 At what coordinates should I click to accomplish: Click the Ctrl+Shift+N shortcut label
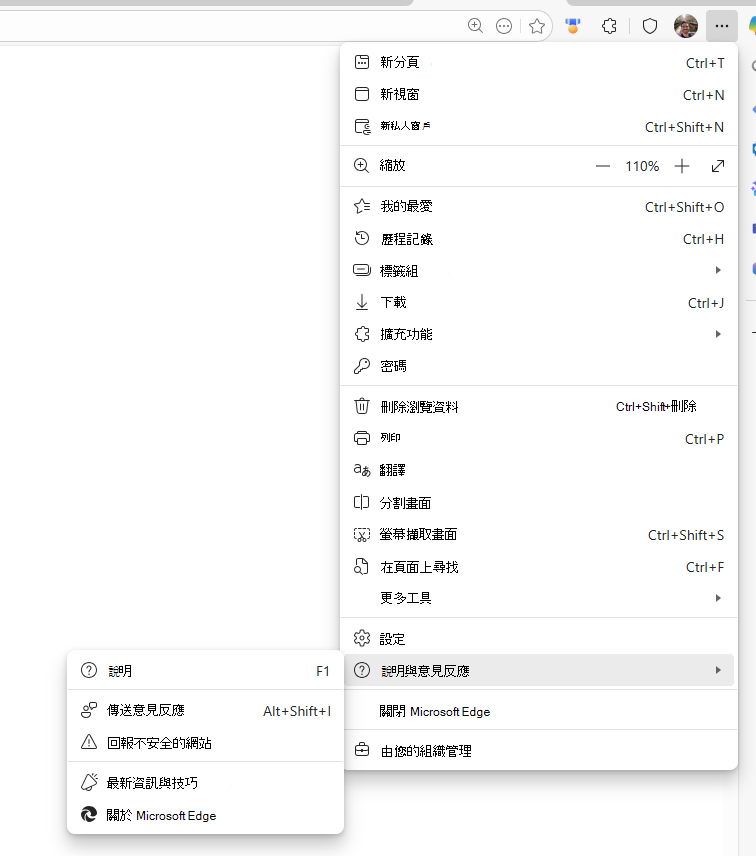684,127
